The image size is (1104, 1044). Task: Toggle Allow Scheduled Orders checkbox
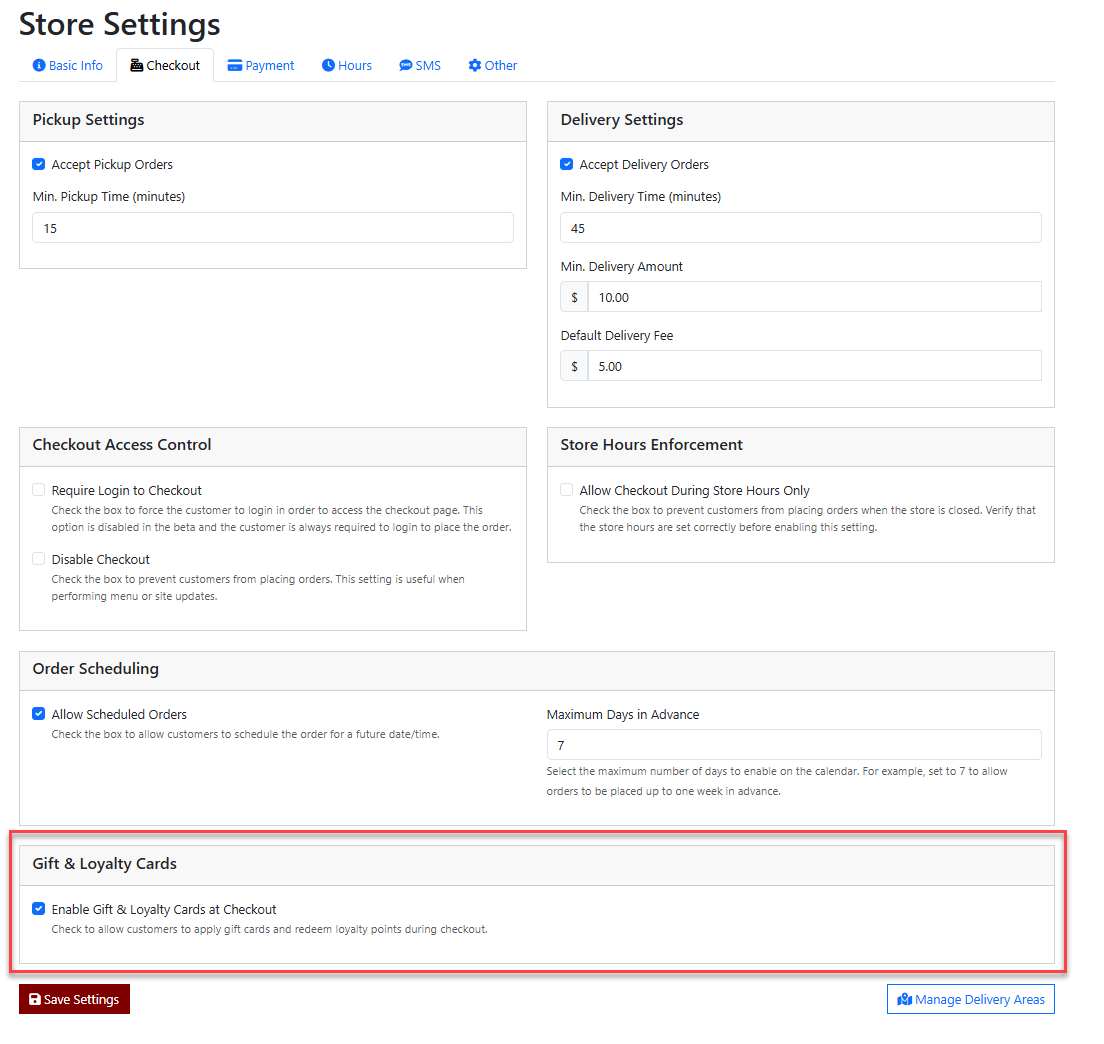pyautogui.click(x=39, y=715)
